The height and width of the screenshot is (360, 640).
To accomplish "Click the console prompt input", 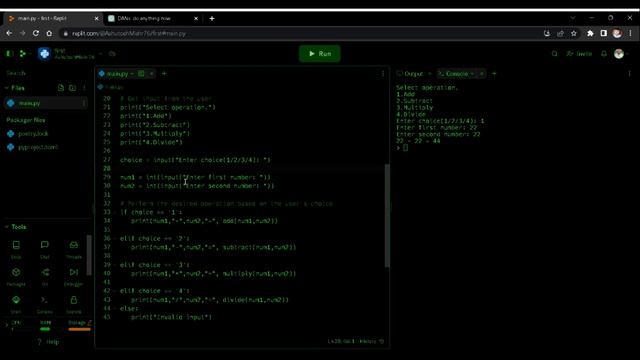I will (x=405, y=148).
